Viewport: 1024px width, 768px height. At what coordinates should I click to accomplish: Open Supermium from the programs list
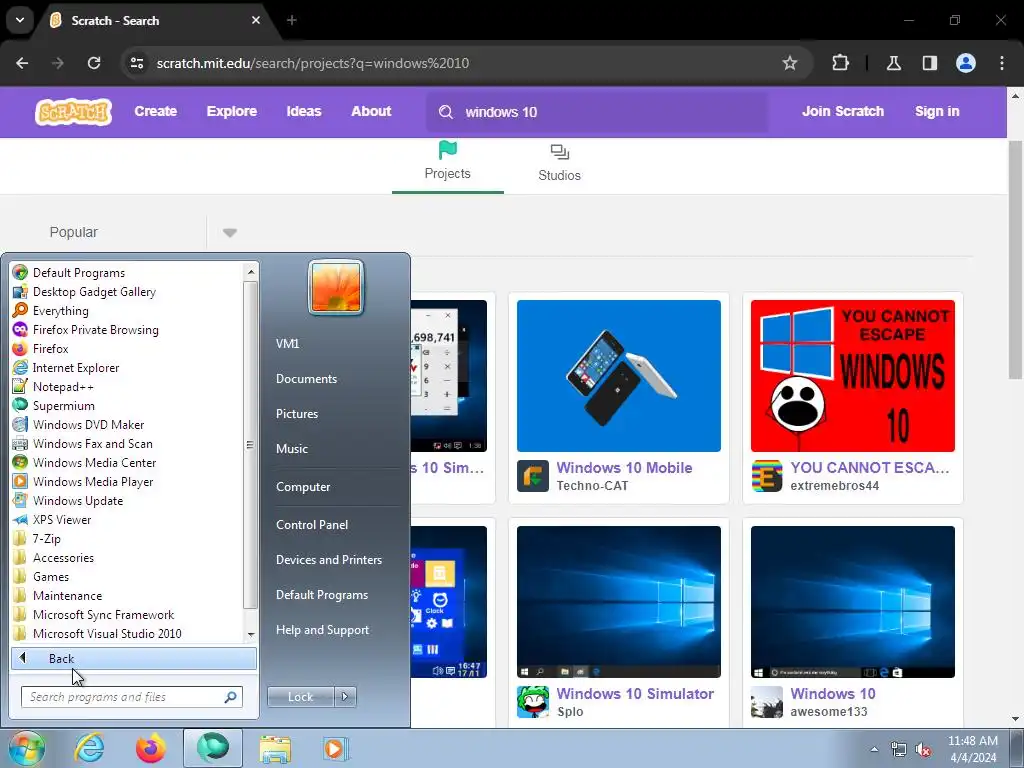click(x=63, y=406)
